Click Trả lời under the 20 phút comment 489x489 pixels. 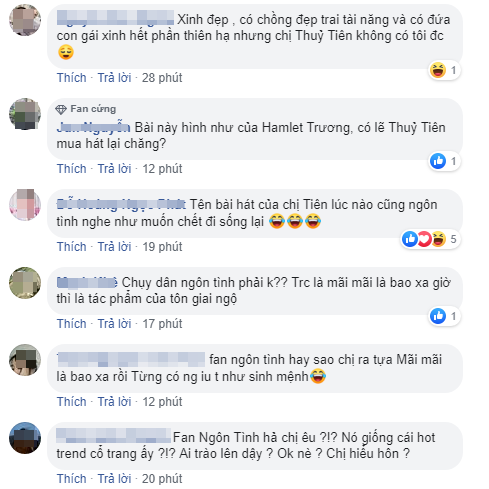114,479
